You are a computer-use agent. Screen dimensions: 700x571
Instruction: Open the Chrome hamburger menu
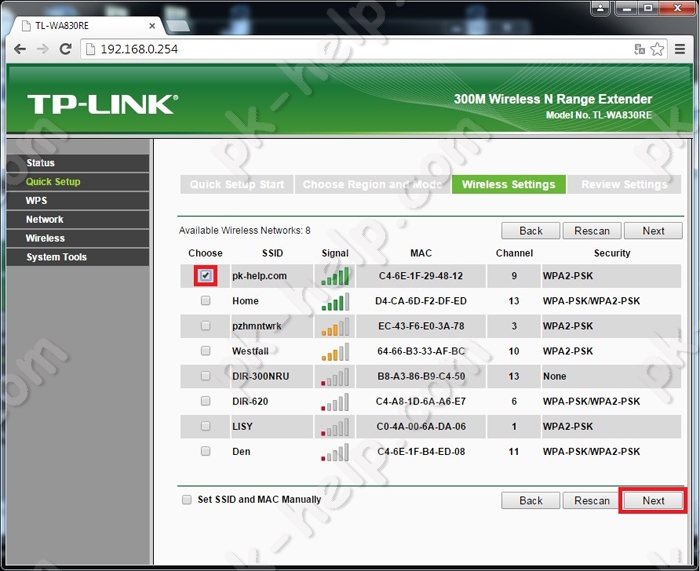[679, 49]
